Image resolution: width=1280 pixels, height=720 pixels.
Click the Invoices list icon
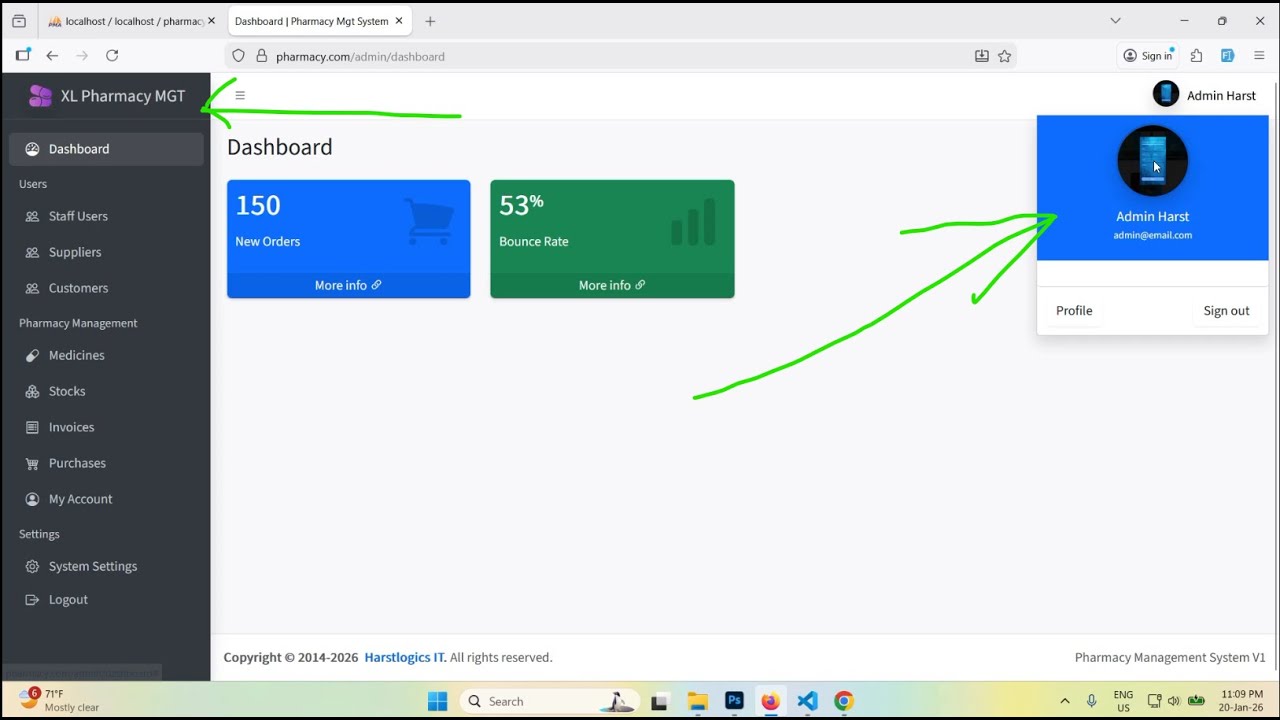click(32, 427)
